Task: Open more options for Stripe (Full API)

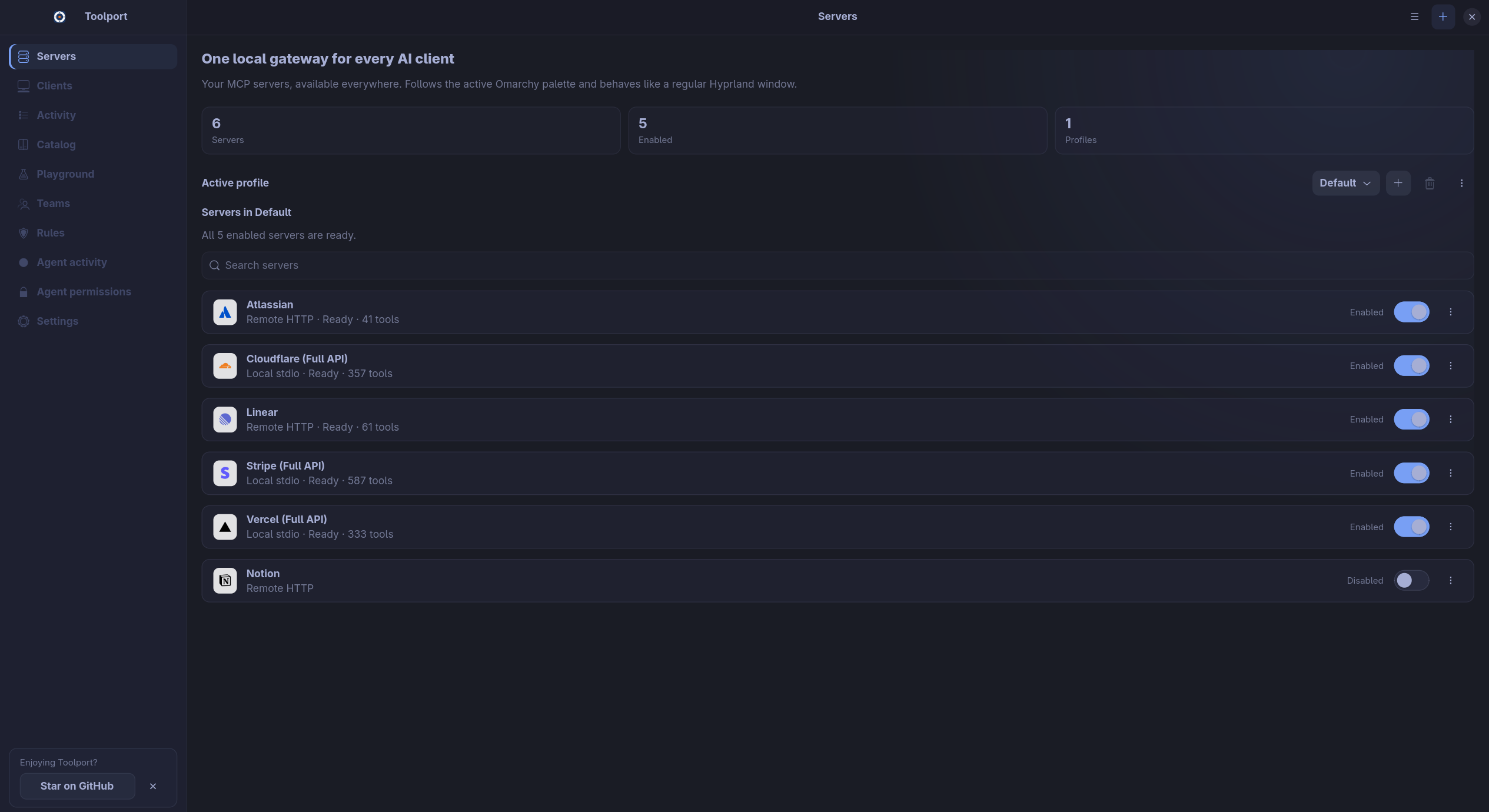Action: click(1451, 473)
